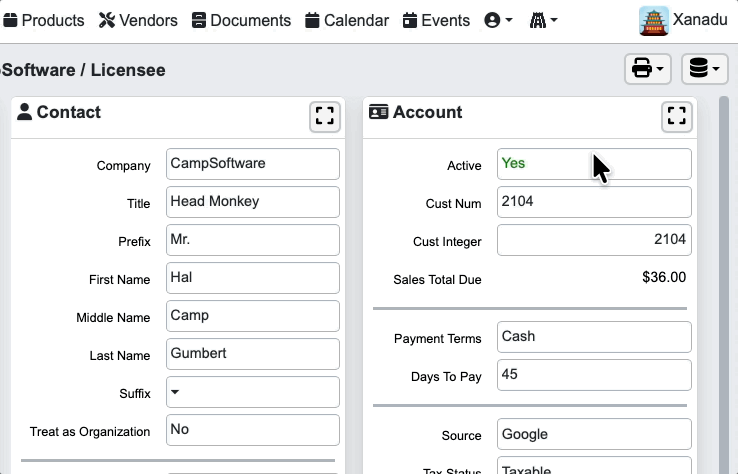Viewport: 738px width, 474px height.
Task: Open the database actions dropdown
Action: coord(704,69)
